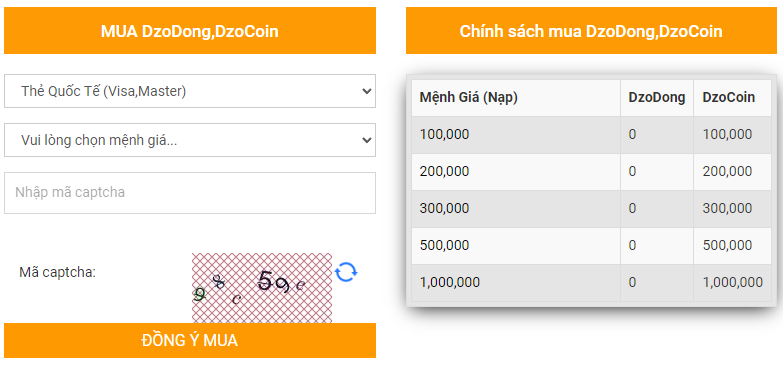The width and height of the screenshot is (783, 368).
Task: Click the dropdown arrow on Thẻ Quốc Tế
Action: point(367,91)
